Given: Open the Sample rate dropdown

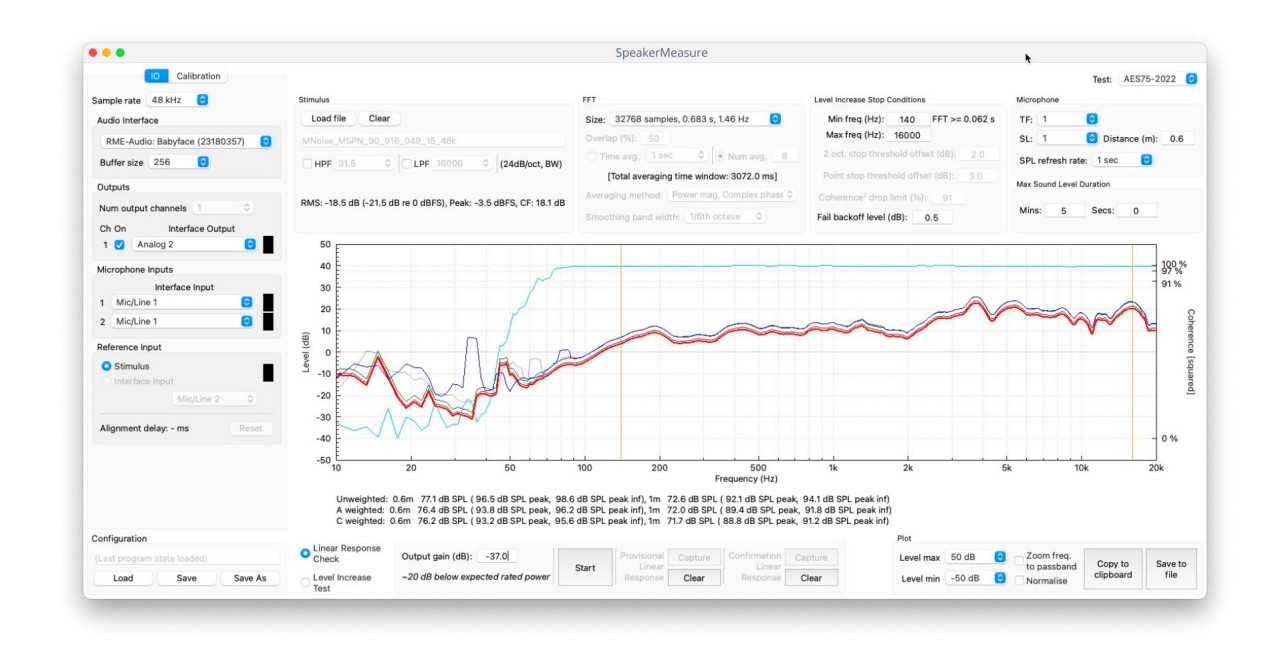Looking at the screenshot, I should (x=178, y=100).
